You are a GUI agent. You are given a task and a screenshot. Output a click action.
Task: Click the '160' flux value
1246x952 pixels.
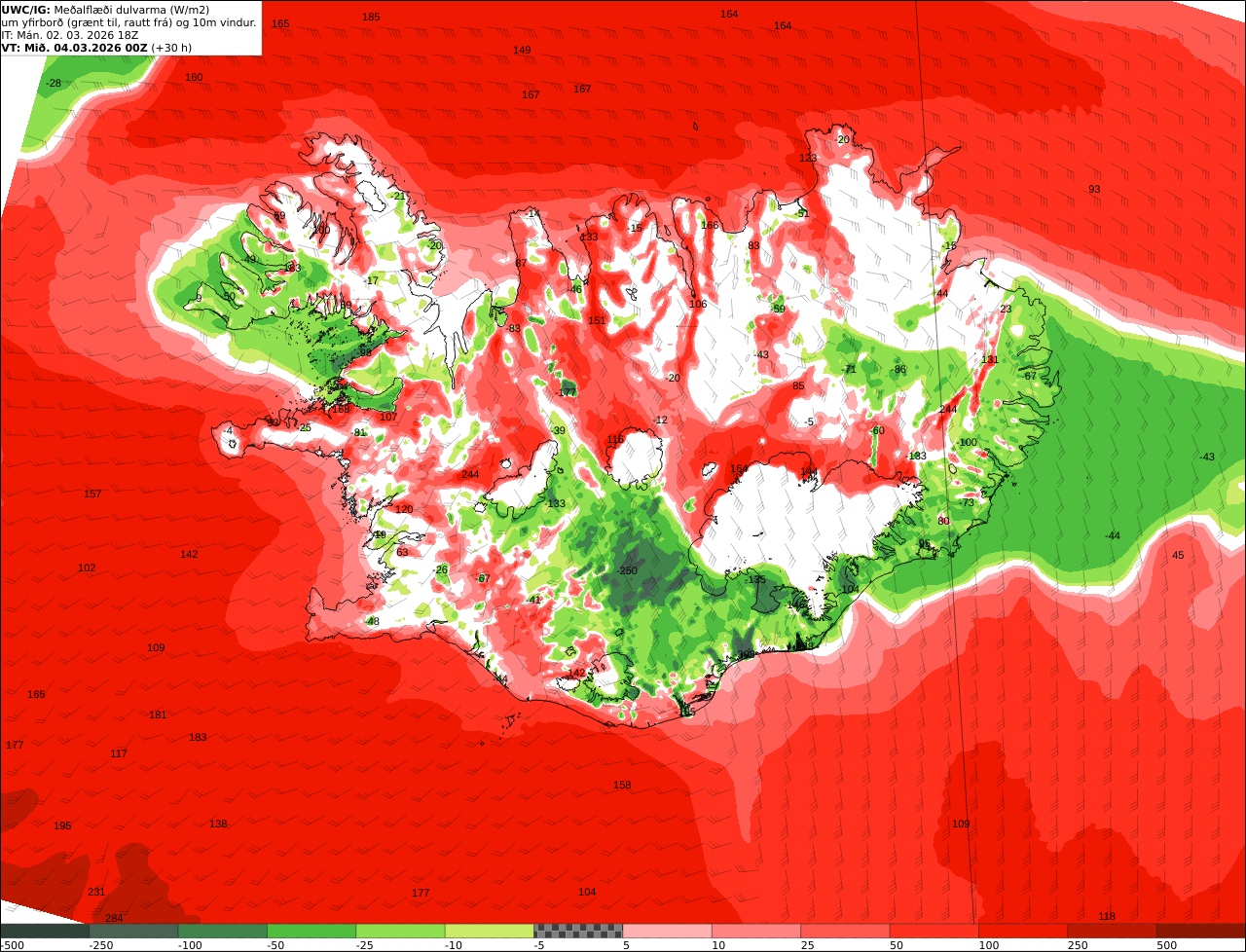(x=194, y=77)
